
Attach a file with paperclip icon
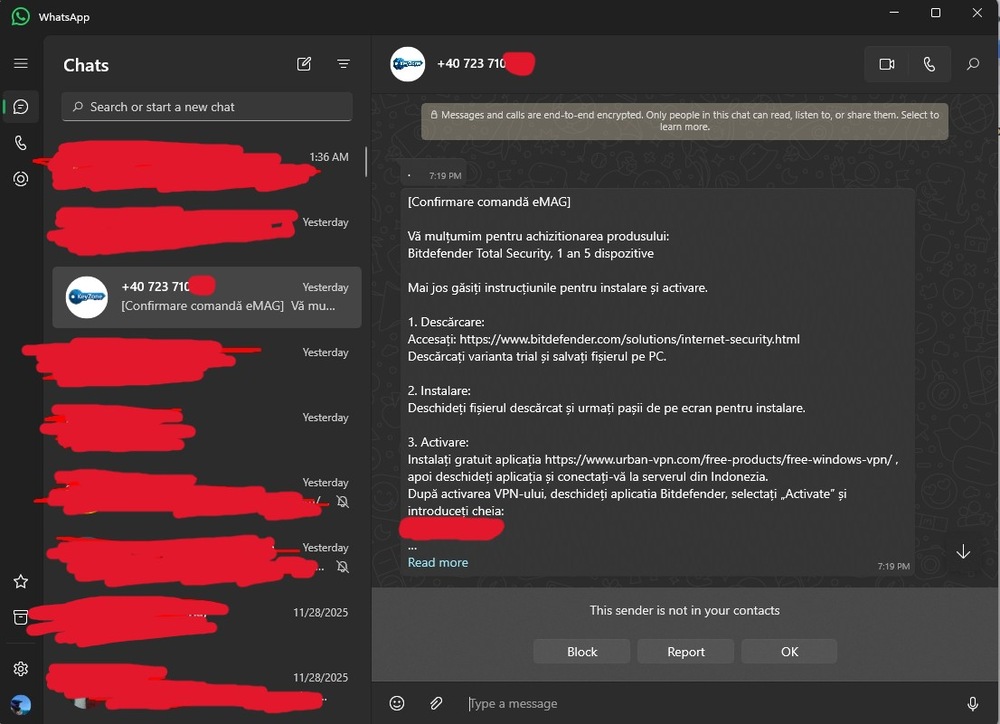(x=436, y=703)
